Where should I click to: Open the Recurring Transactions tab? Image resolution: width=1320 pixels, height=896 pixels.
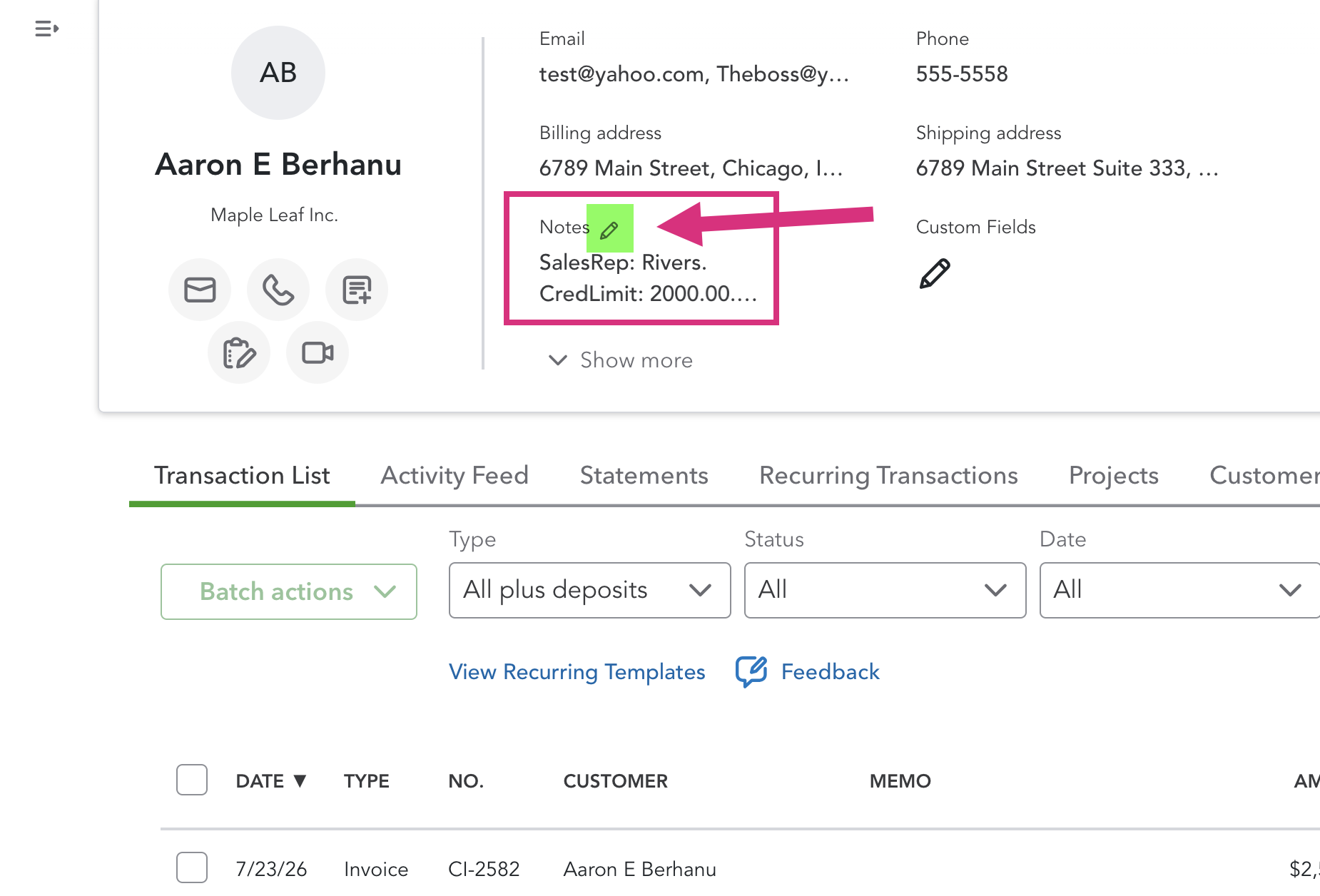pos(888,475)
